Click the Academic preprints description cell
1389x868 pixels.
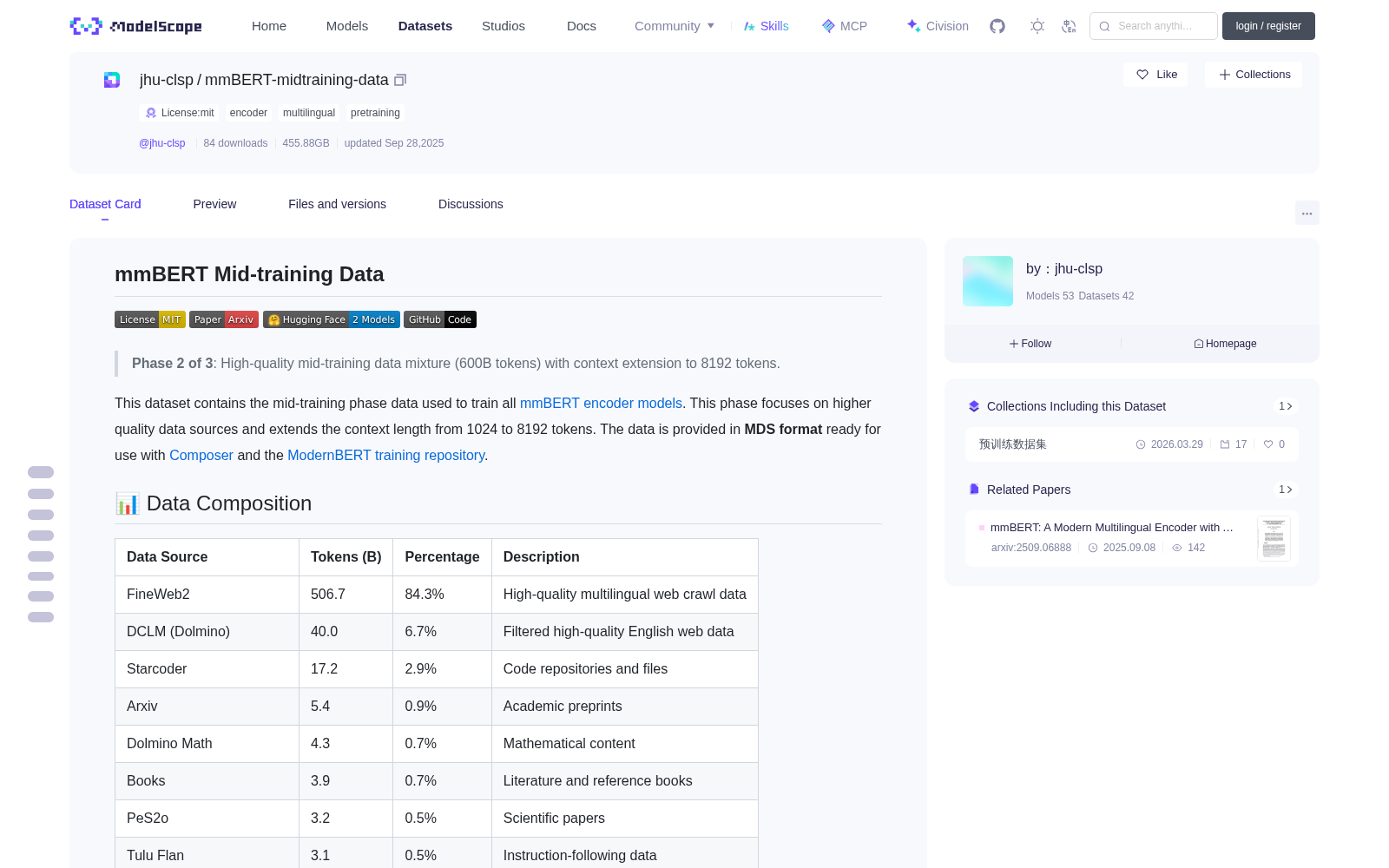click(625, 707)
